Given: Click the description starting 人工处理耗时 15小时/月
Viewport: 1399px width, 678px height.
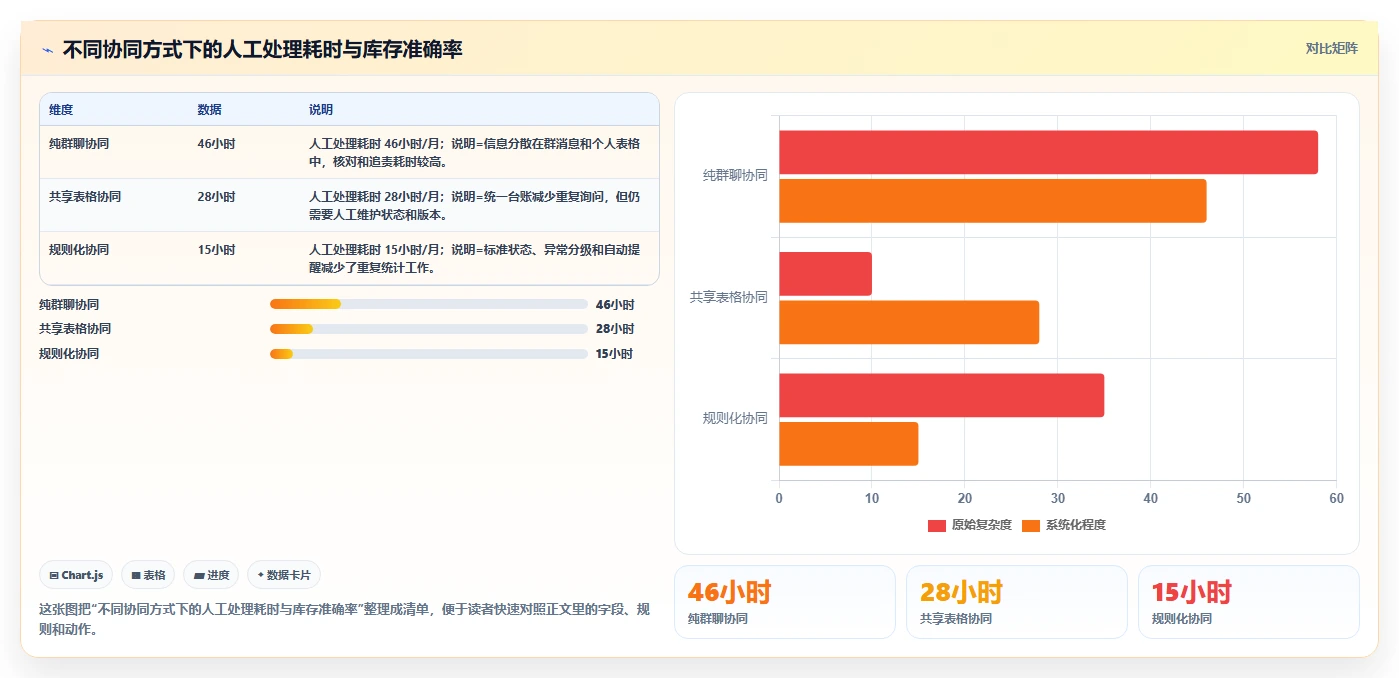Looking at the screenshot, I should coord(475,258).
